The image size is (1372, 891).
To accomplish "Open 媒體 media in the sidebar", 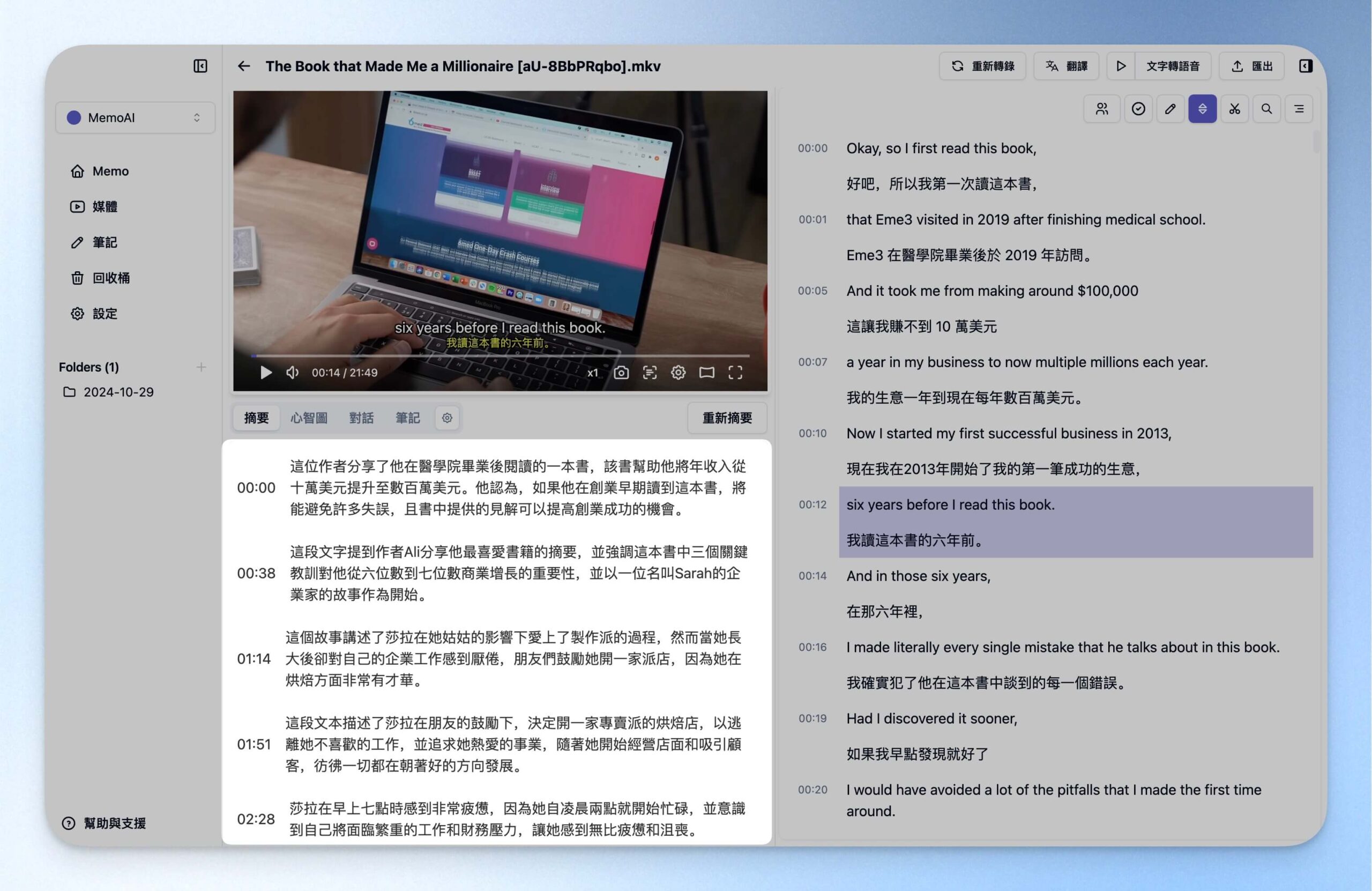I will coord(94,206).
